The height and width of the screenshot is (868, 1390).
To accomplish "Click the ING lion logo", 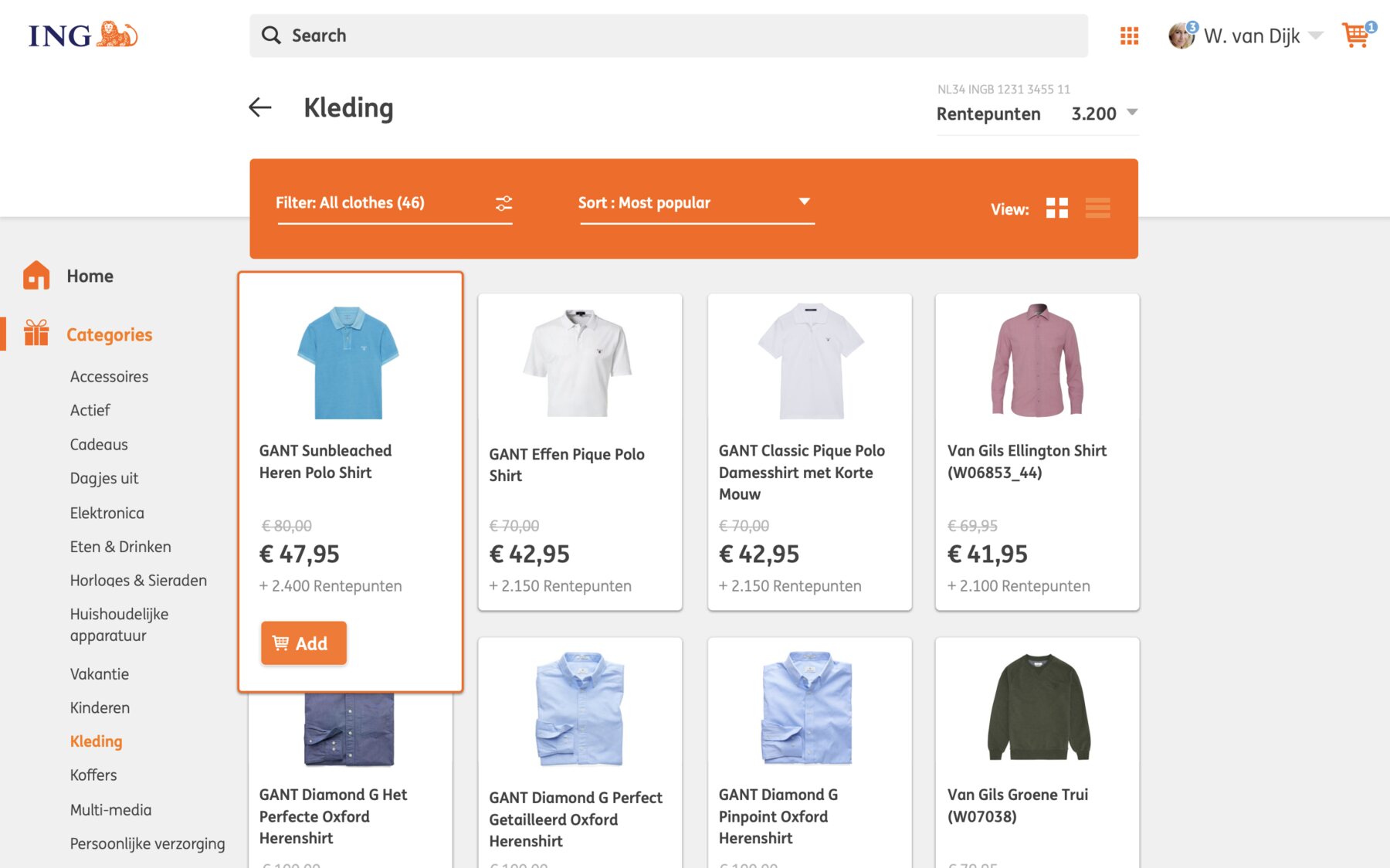I will pos(83,35).
